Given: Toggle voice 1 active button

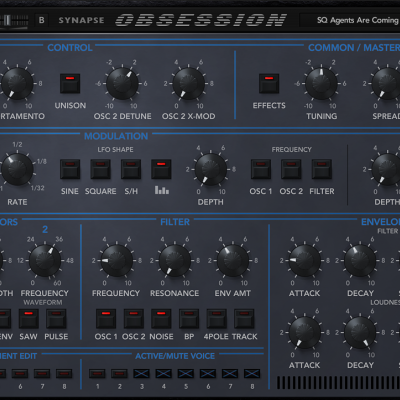Looking at the screenshot, I should pyautogui.click(x=97, y=373).
